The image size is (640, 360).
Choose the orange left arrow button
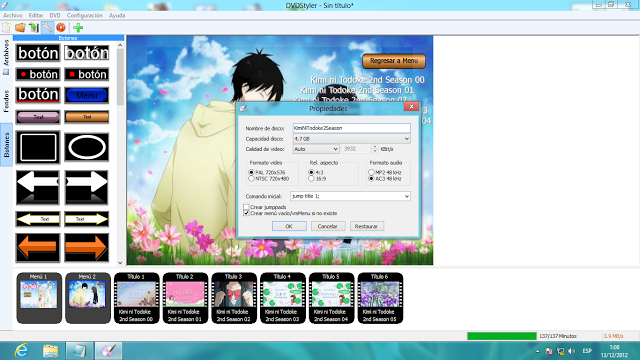38,247
